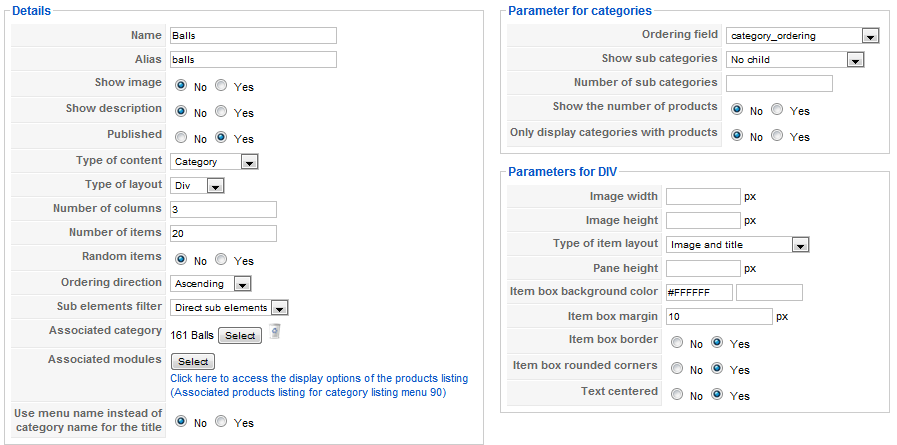Disable Item box border with No
This screenshot has height=445, width=897.
coord(677,343)
